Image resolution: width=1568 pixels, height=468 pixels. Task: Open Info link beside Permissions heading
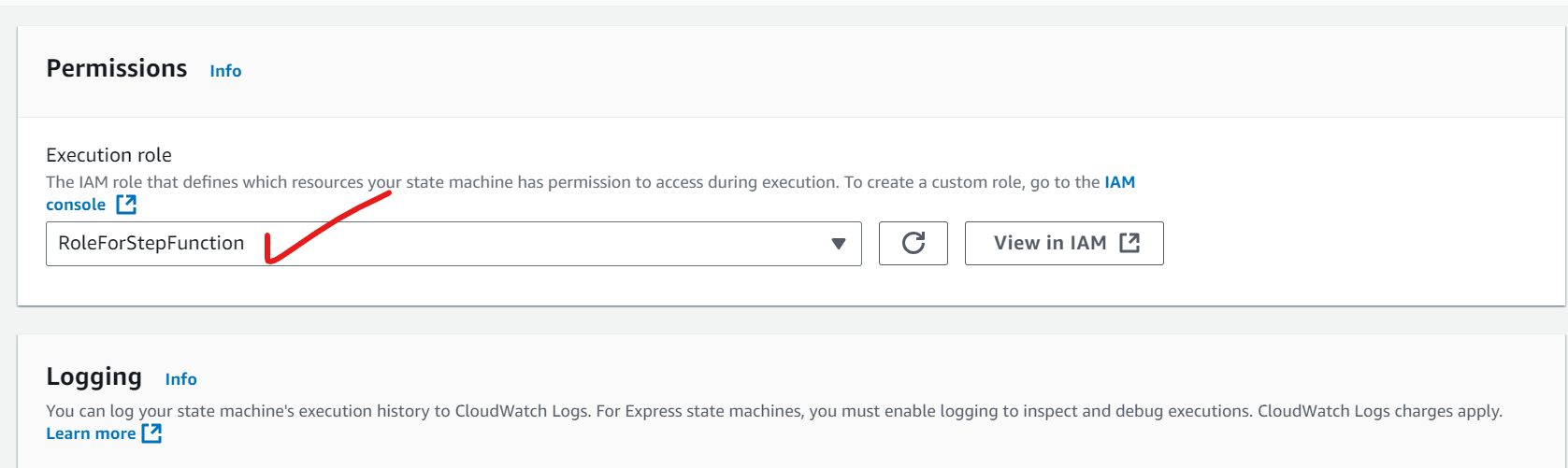click(225, 71)
